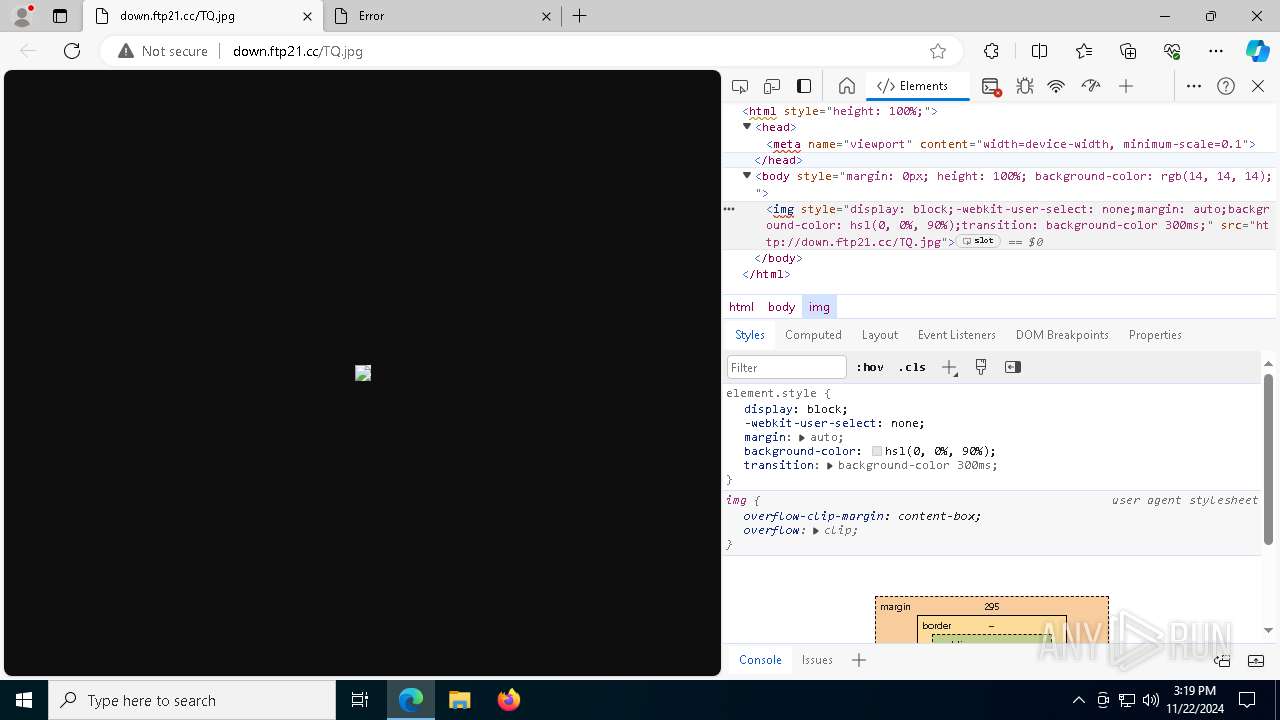Viewport: 1280px width, 720px height.
Task: Open the Console tool icon with error badge
Action: (x=991, y=87)
